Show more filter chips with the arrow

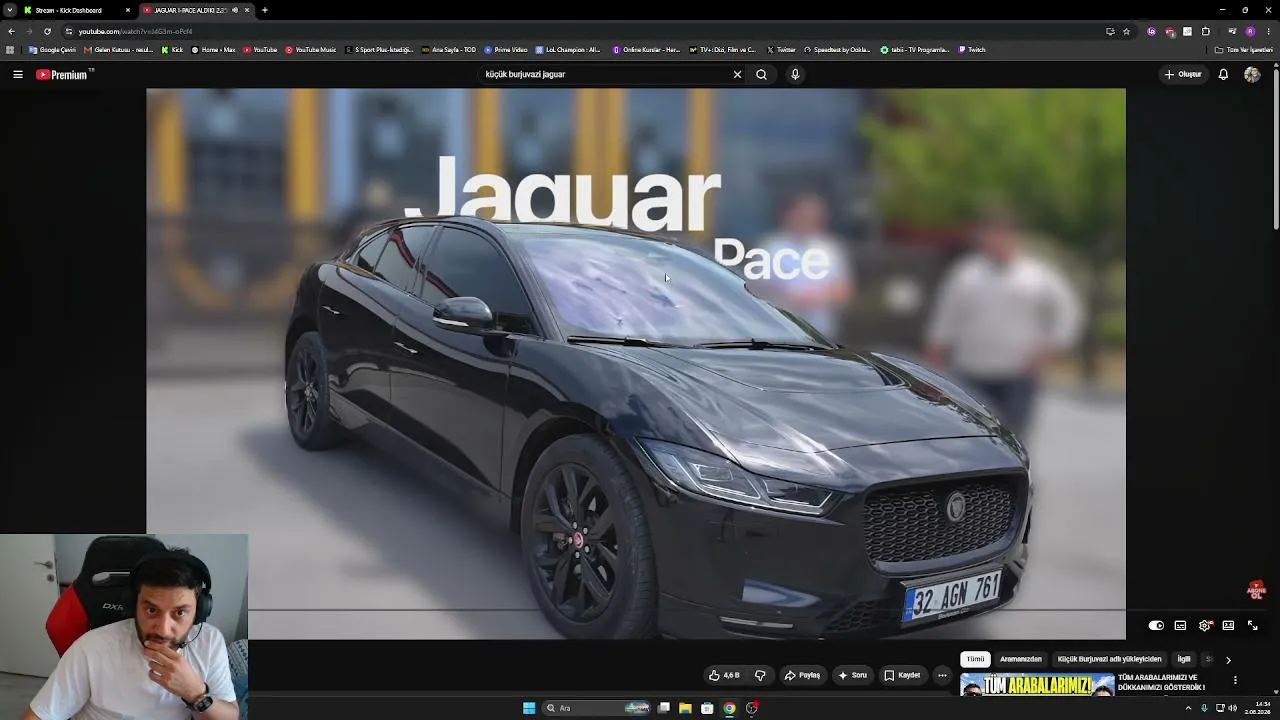[x=1228, y=660]
